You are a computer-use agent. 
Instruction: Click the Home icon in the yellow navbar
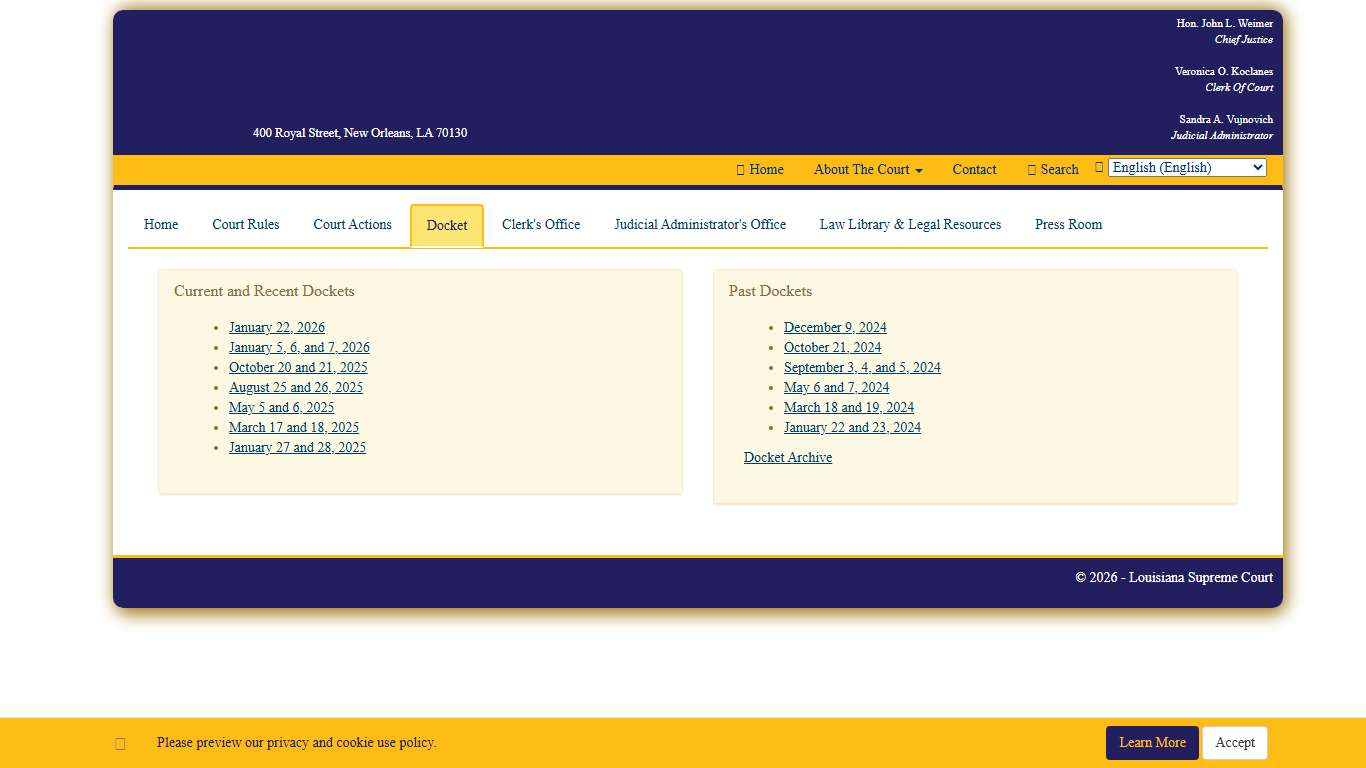tap(740, 169)
